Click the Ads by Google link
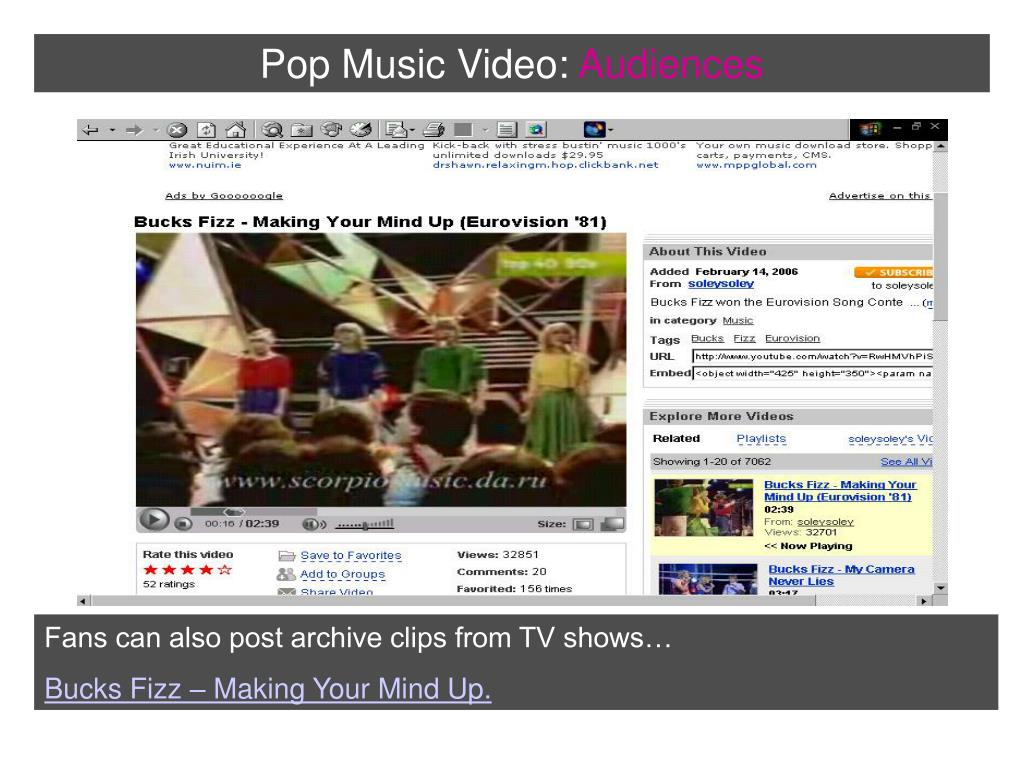This screenshot has height=768, width=1024. 224,195
